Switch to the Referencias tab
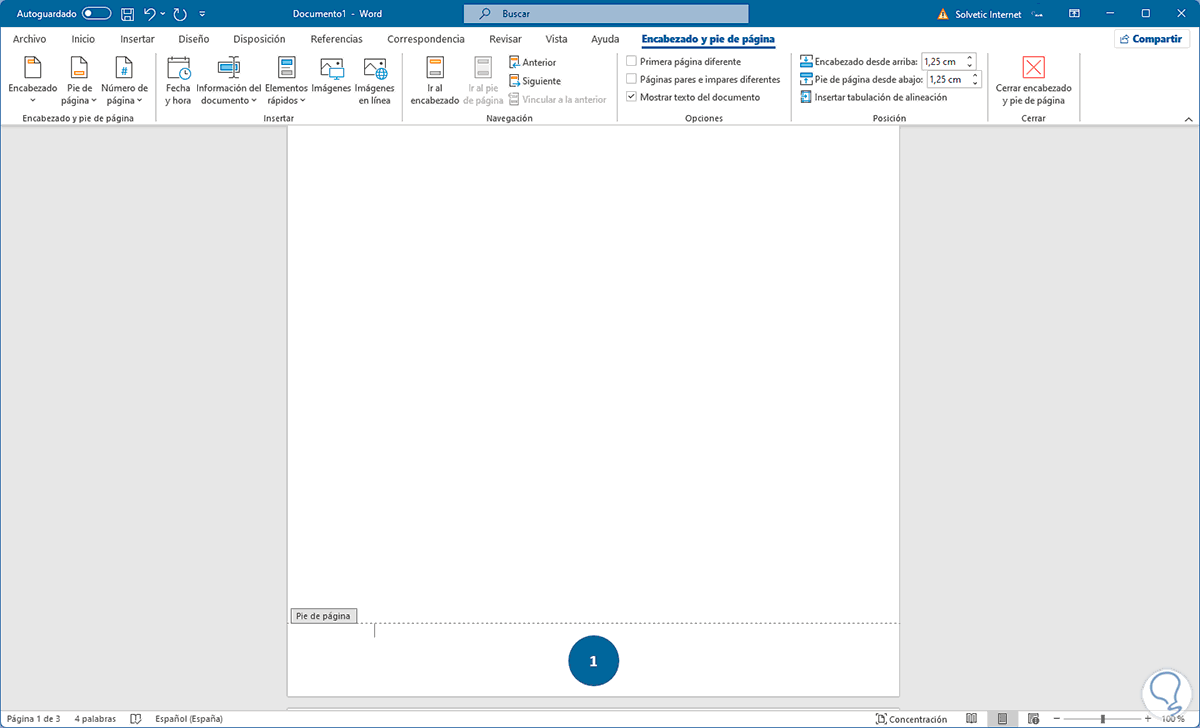This screenshot has width=1200, height=728. [x=336, y=39]
